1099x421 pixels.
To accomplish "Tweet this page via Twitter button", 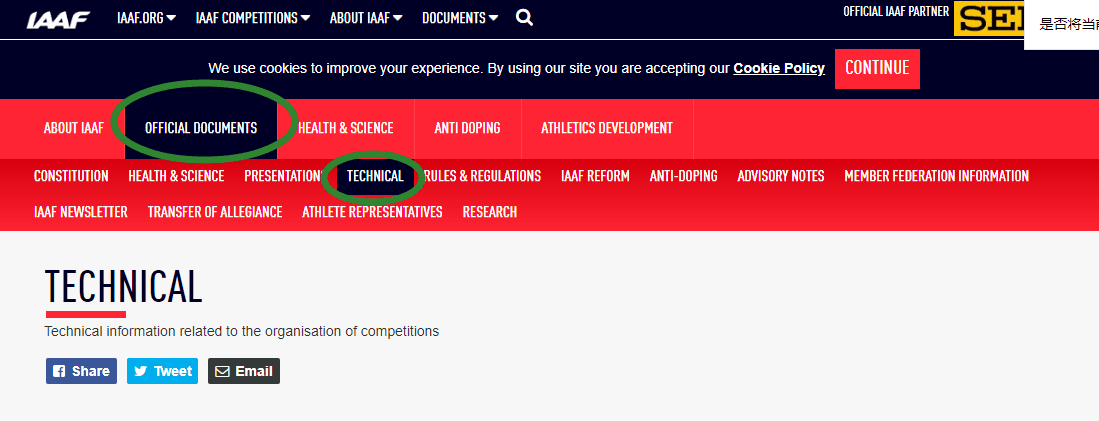I will click(x=163, y=371).
